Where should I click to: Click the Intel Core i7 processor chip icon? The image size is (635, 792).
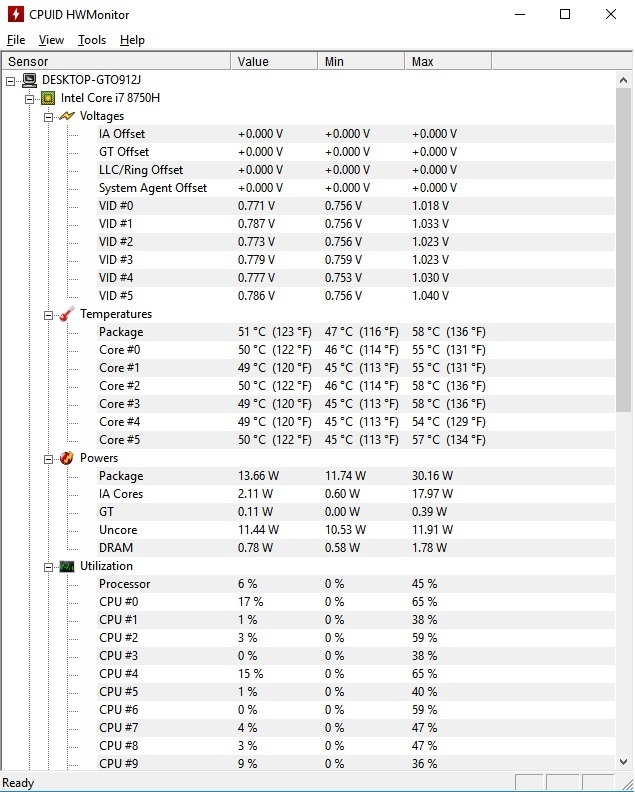coord(48,98)
